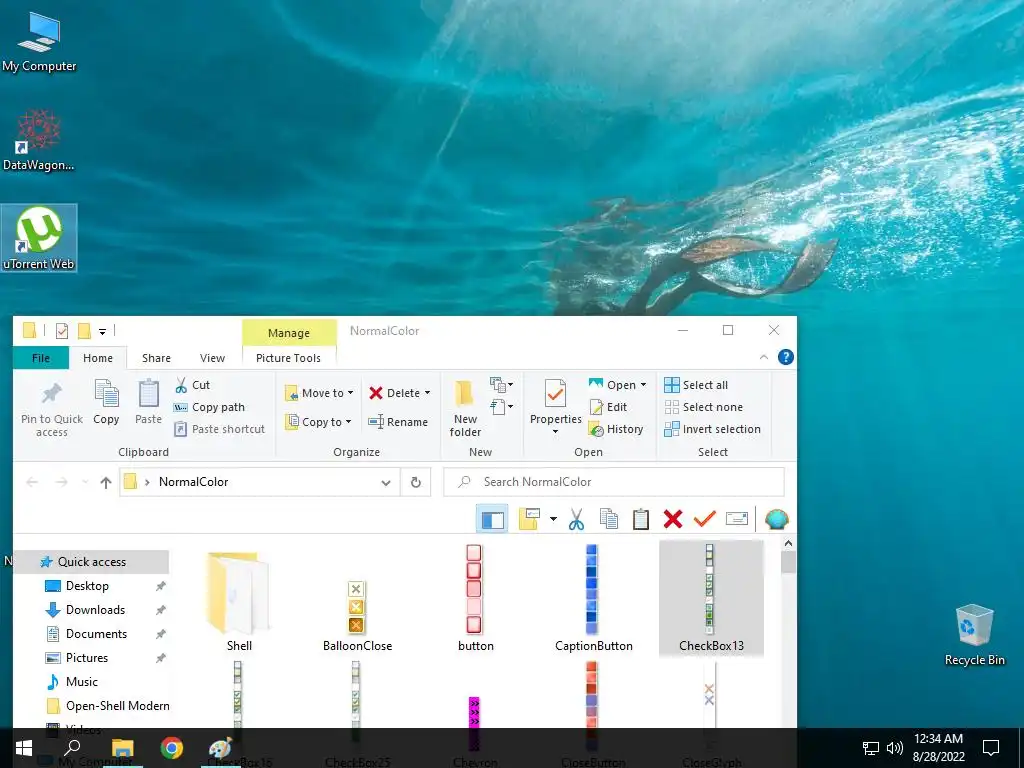Go up one folder level

coord(106,483)
